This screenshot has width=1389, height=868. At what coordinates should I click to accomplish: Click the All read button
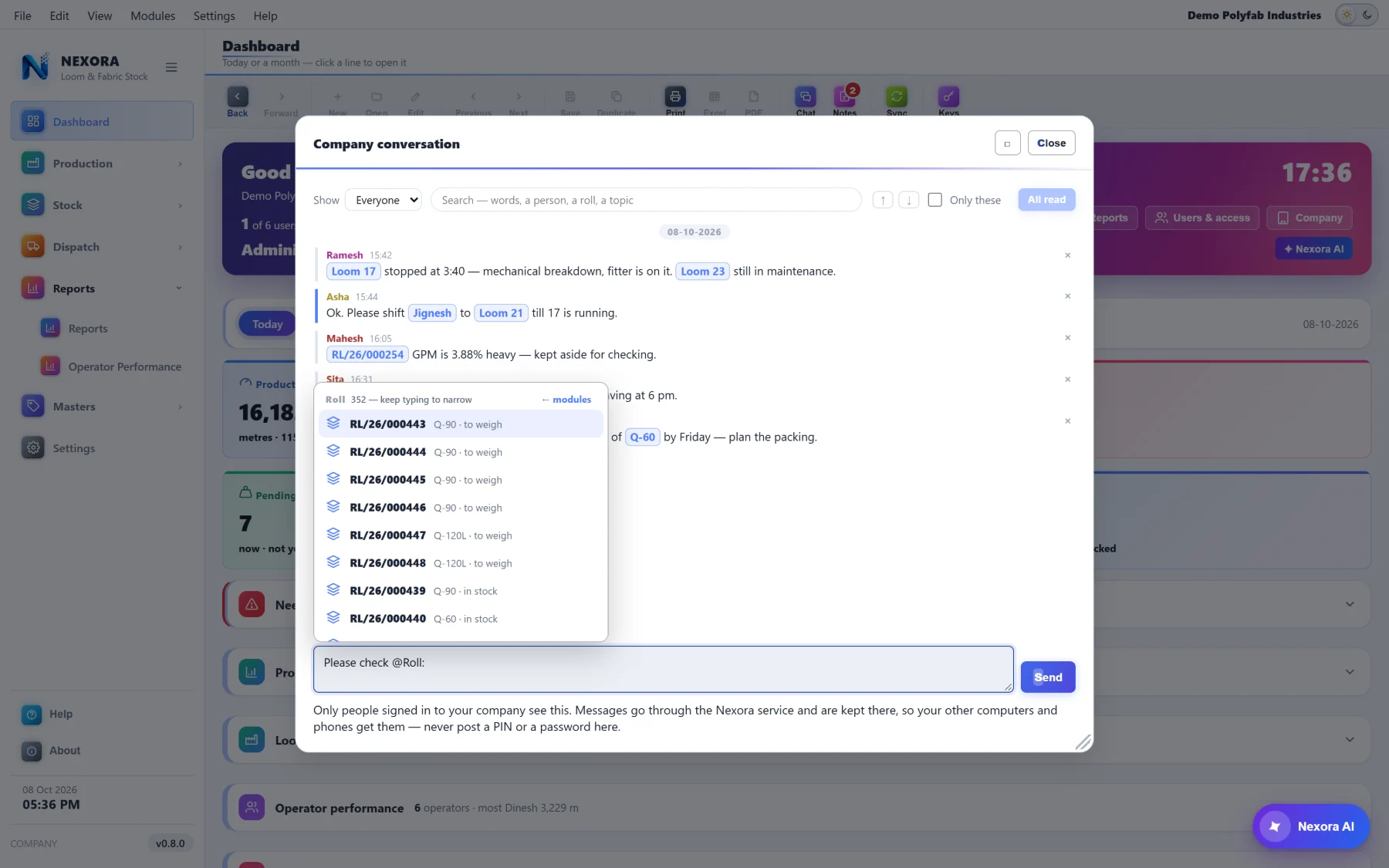pyautogui.click(x=1046, y=200)
